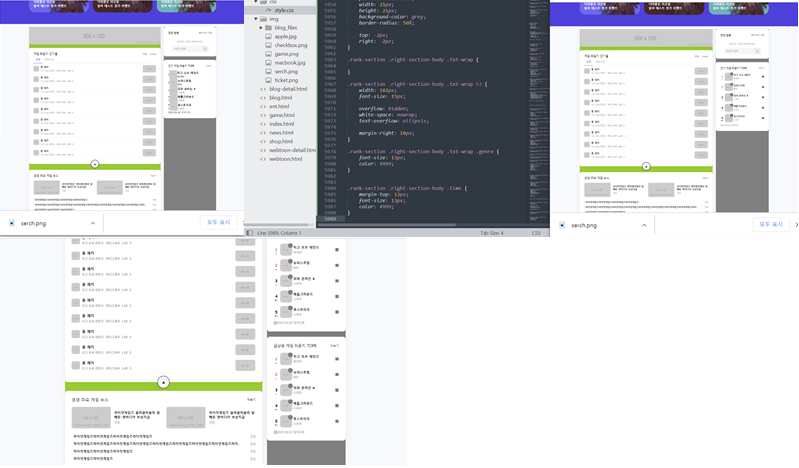Click serch.png download file icon on right
The width and height of the screenshot is (799, 468).
[x=562, y=225]
